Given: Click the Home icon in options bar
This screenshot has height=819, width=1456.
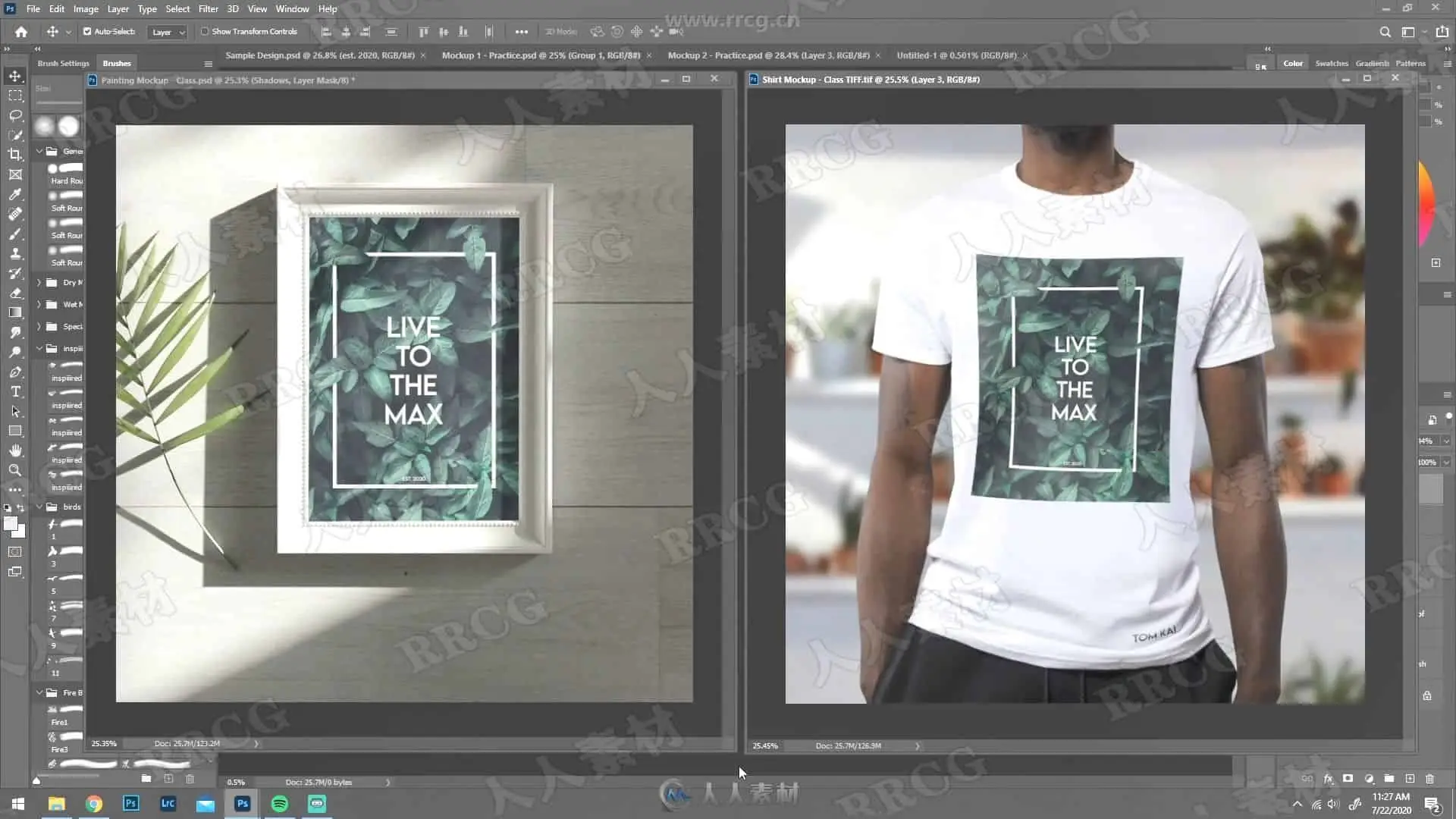Looking at the screenshot, I should (21, 32).
